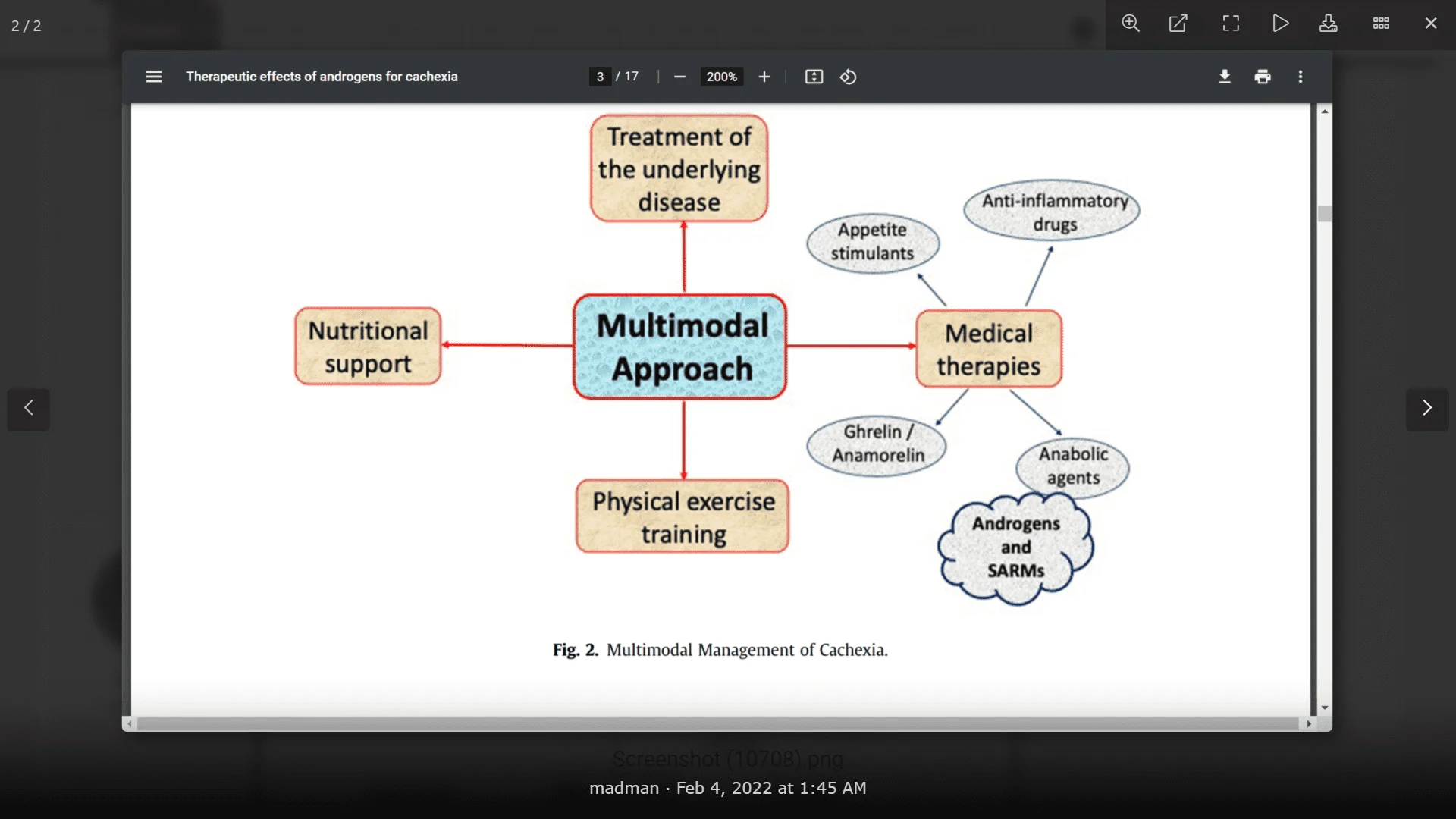Expand the navigation menu hamburger icon
The image size is (1456, 819).
click(153, 76)
